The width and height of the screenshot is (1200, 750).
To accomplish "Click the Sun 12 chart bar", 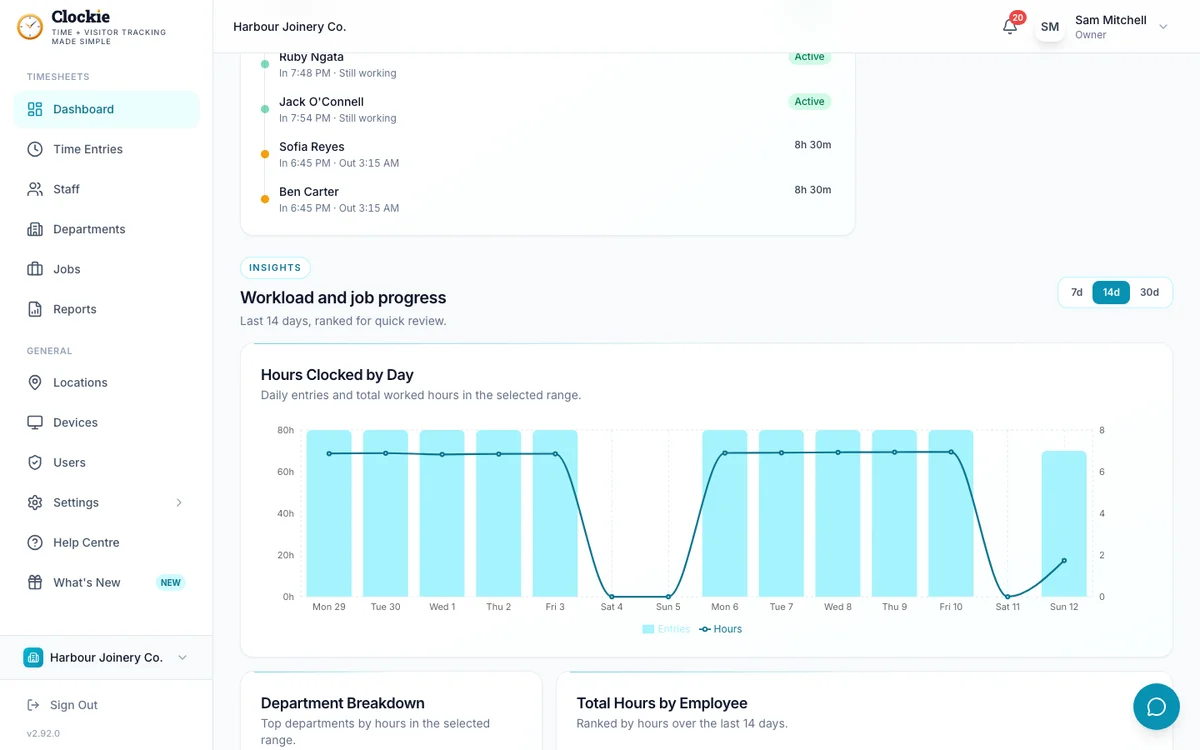I will tap(1064, 524).
